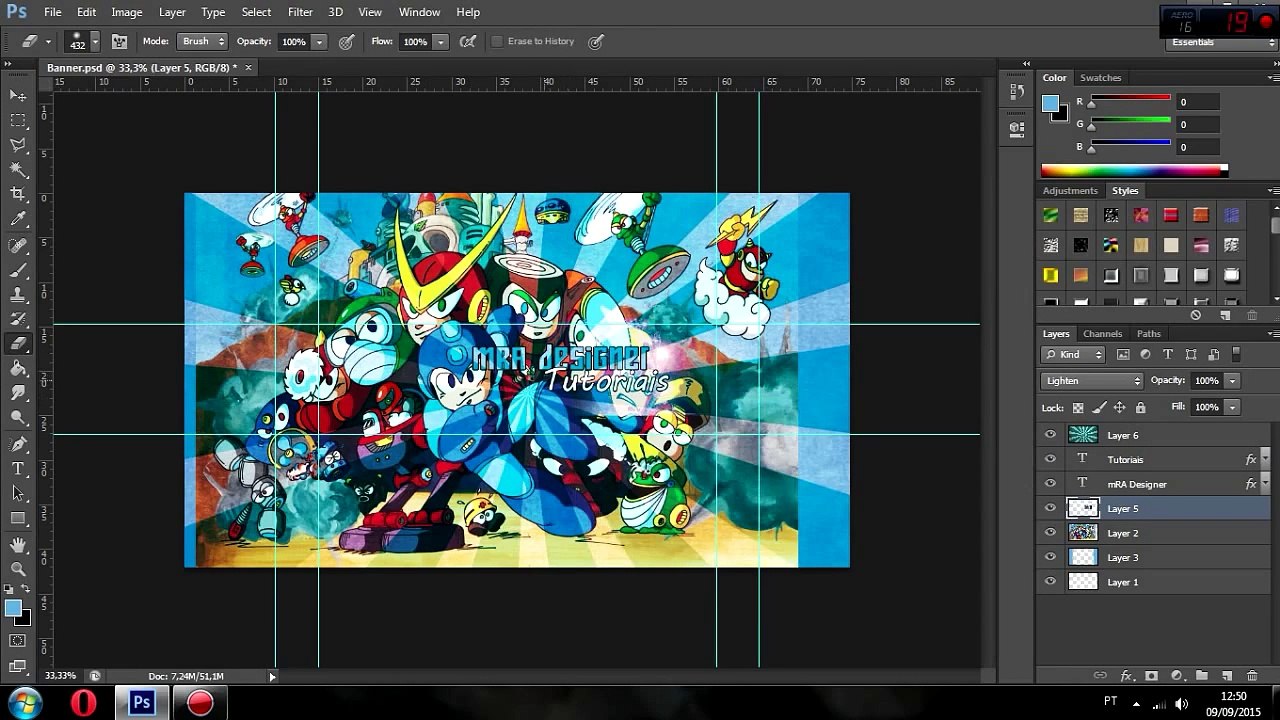Click the Photoshop icon in the taskbar
The image size is (1280, 720).
[x=142, y=703]
